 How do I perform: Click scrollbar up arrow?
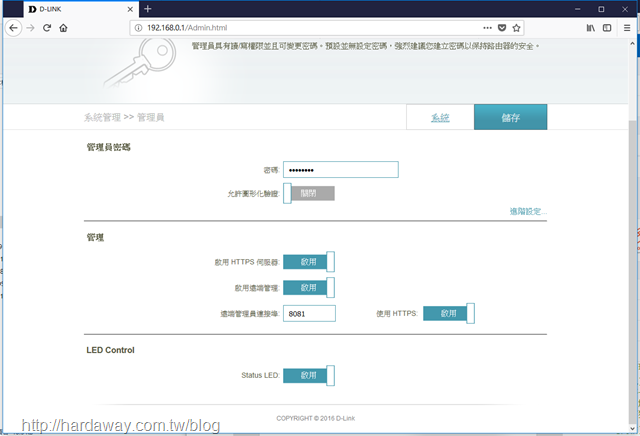[x=633, y=43]
